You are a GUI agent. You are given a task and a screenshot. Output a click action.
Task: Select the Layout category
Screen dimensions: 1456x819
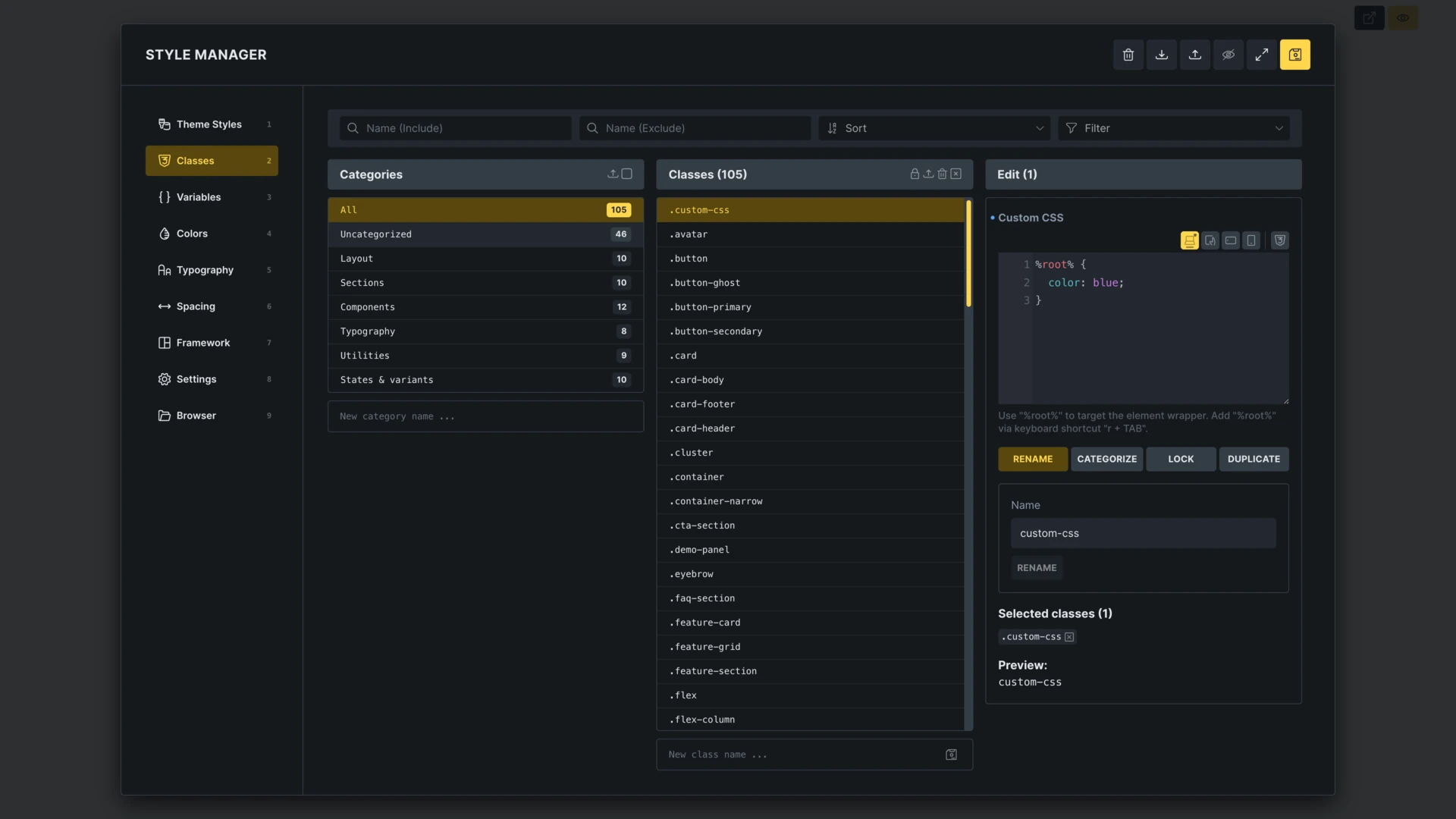485,259
